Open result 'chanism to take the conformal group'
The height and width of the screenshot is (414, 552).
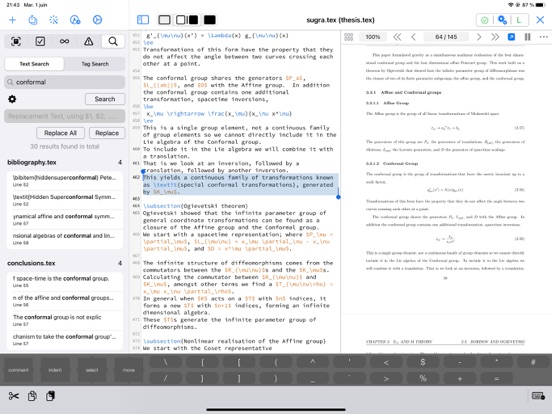[65, 340]
